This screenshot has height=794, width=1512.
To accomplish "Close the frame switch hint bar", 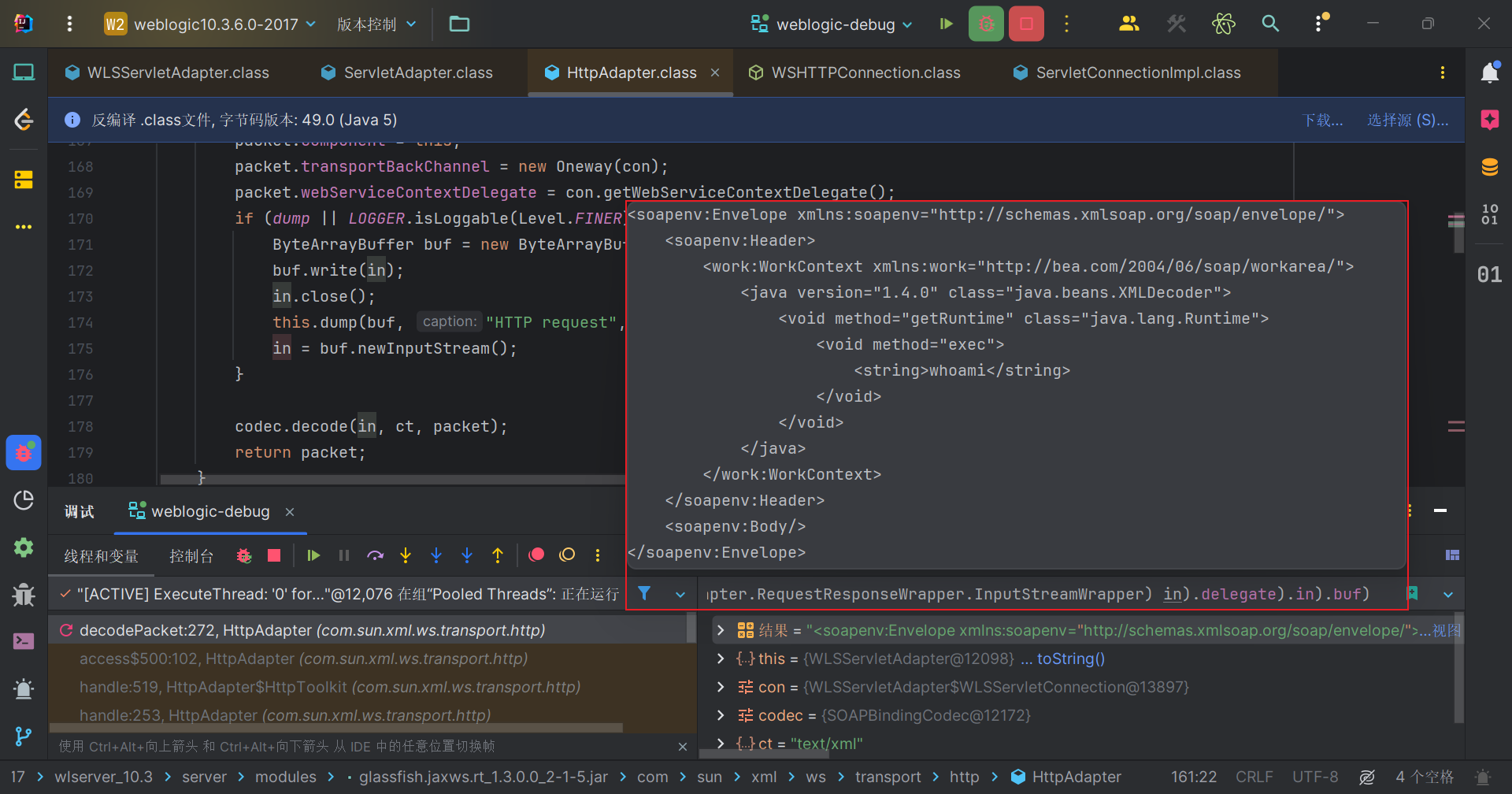I will tap(683, 747).
